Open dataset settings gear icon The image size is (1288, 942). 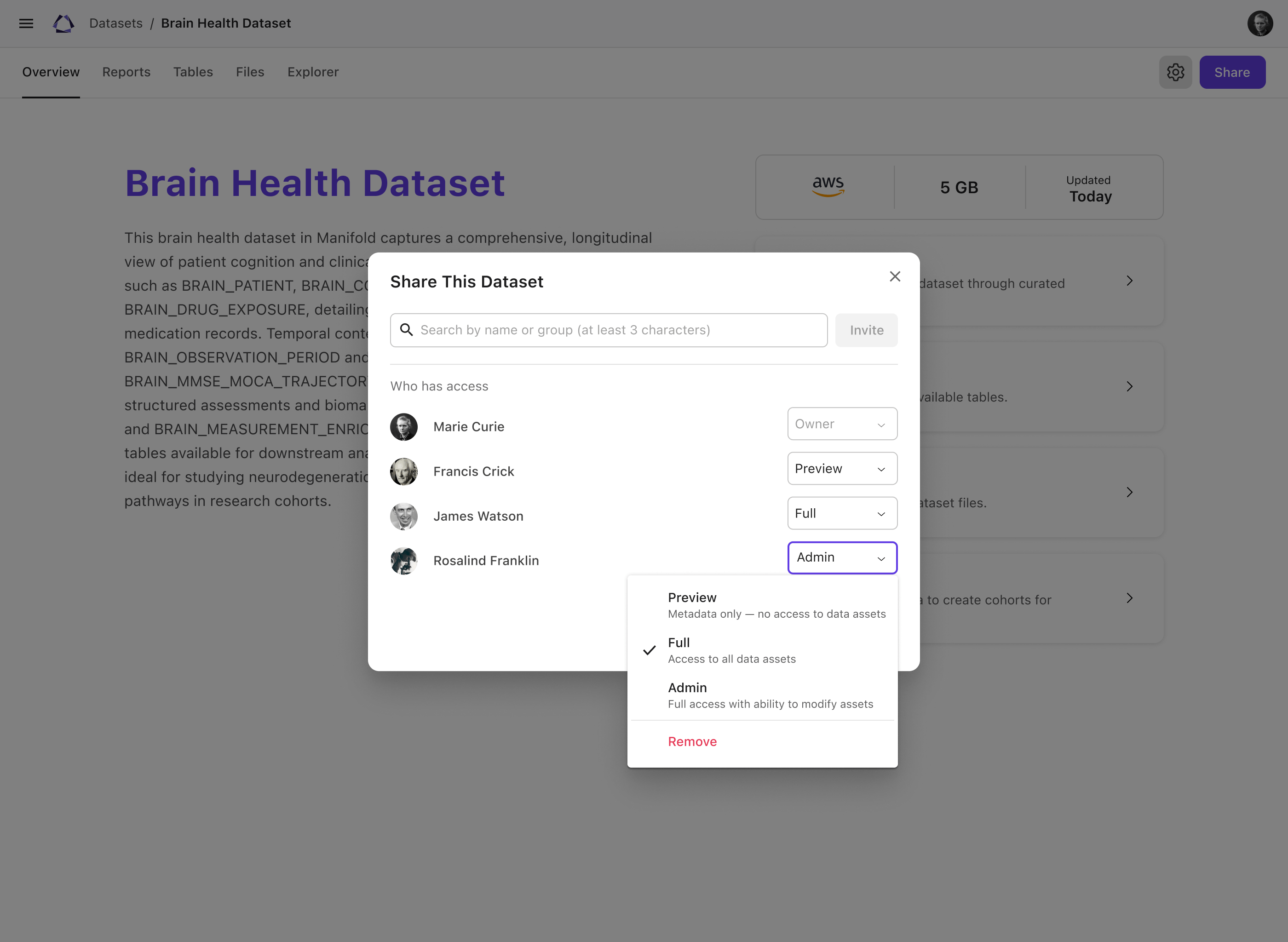click(1175, 72)
